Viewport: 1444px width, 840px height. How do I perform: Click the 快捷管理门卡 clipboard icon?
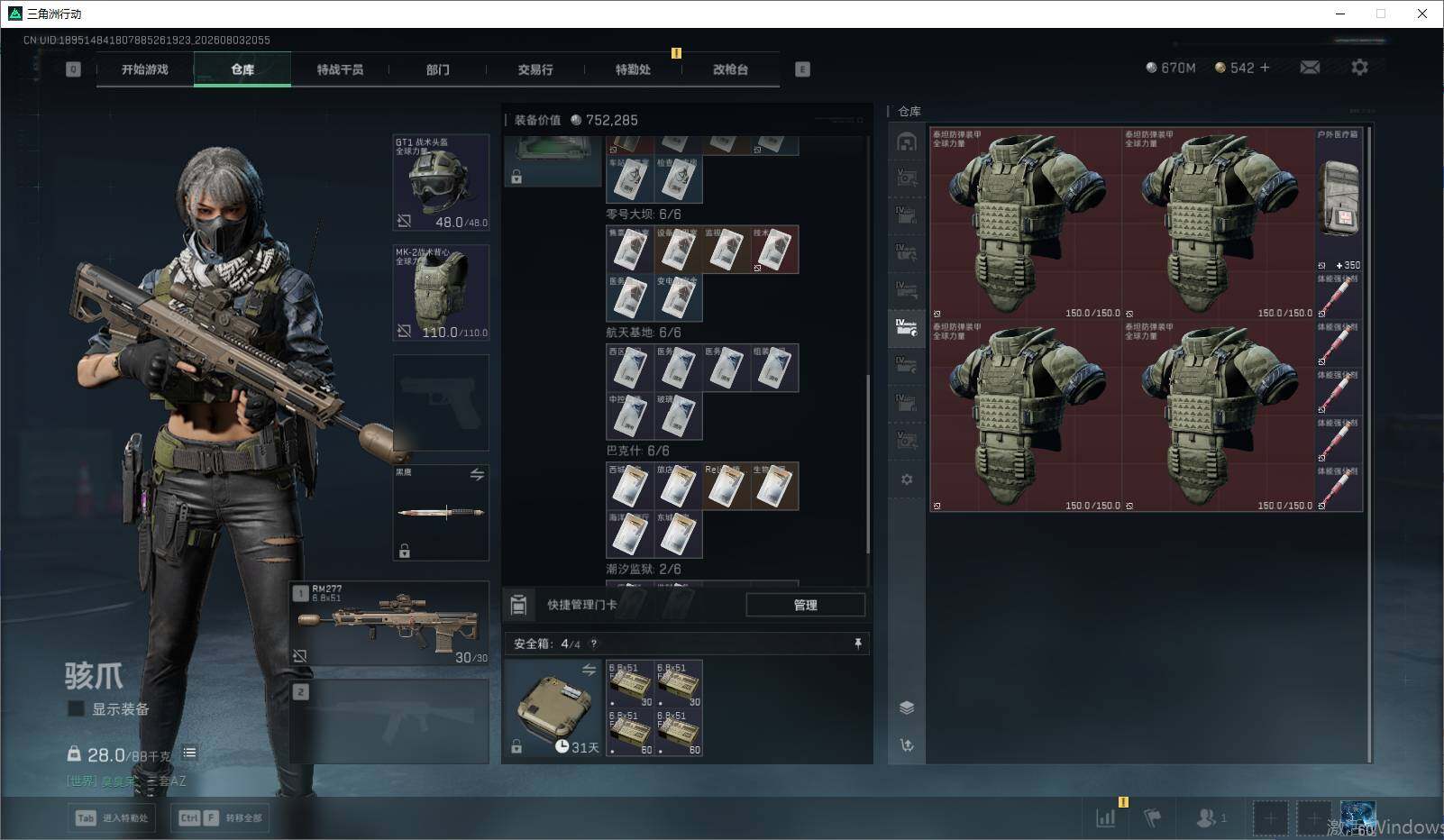(518, 606)
